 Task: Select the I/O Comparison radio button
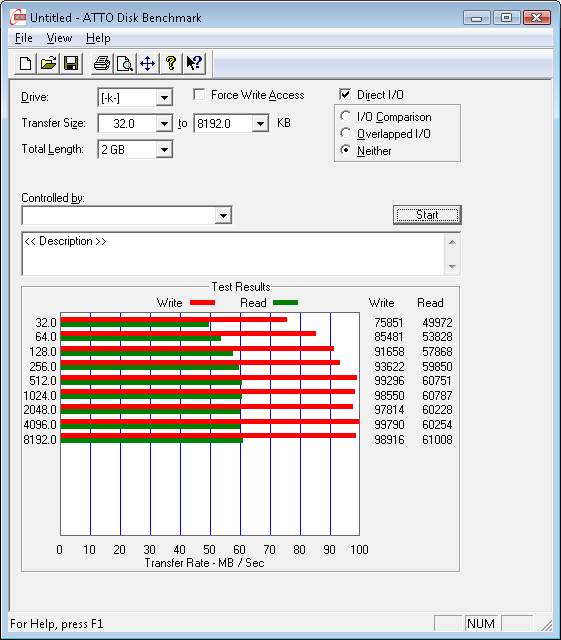345,116
